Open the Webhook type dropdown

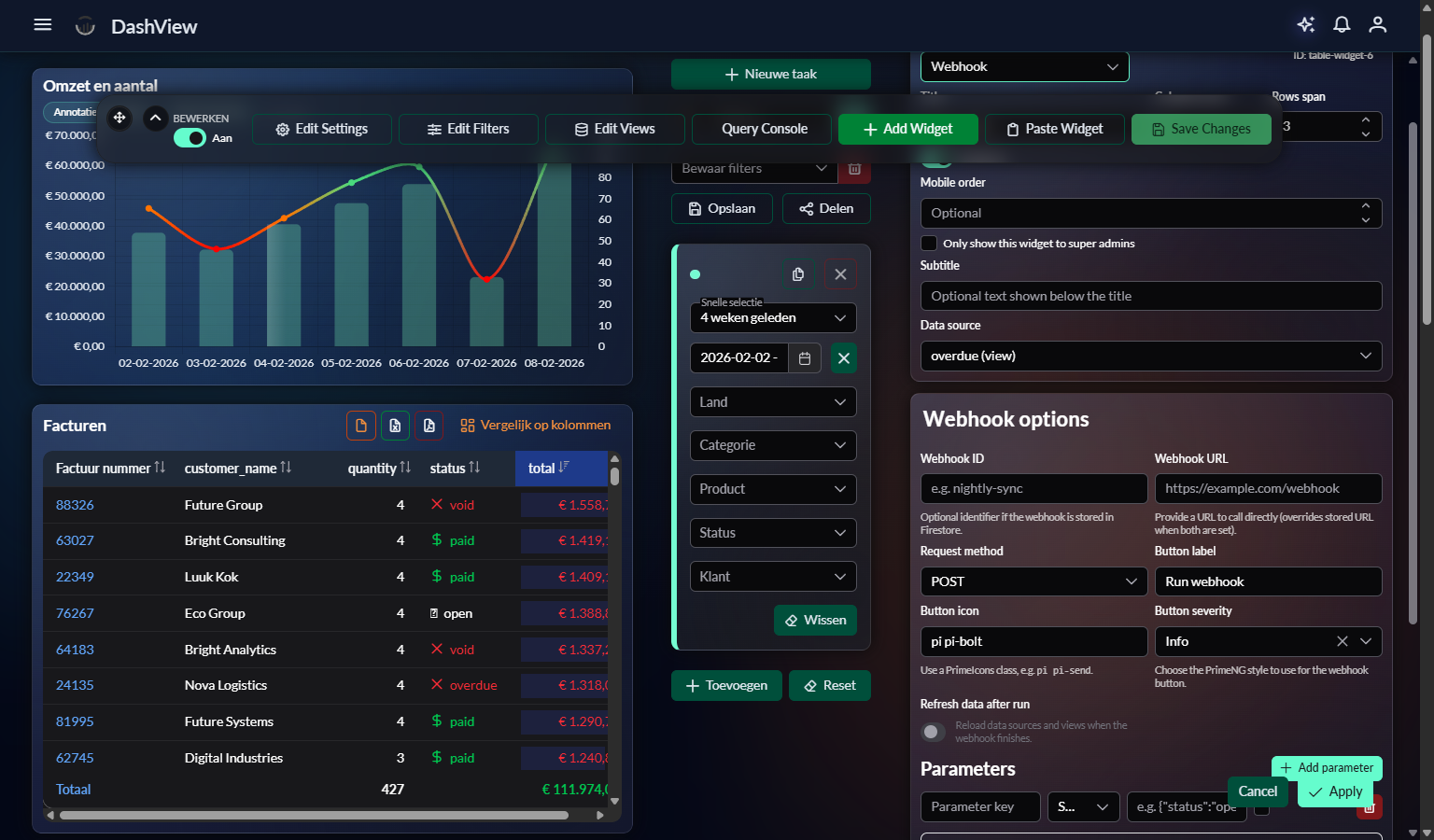1024,66
